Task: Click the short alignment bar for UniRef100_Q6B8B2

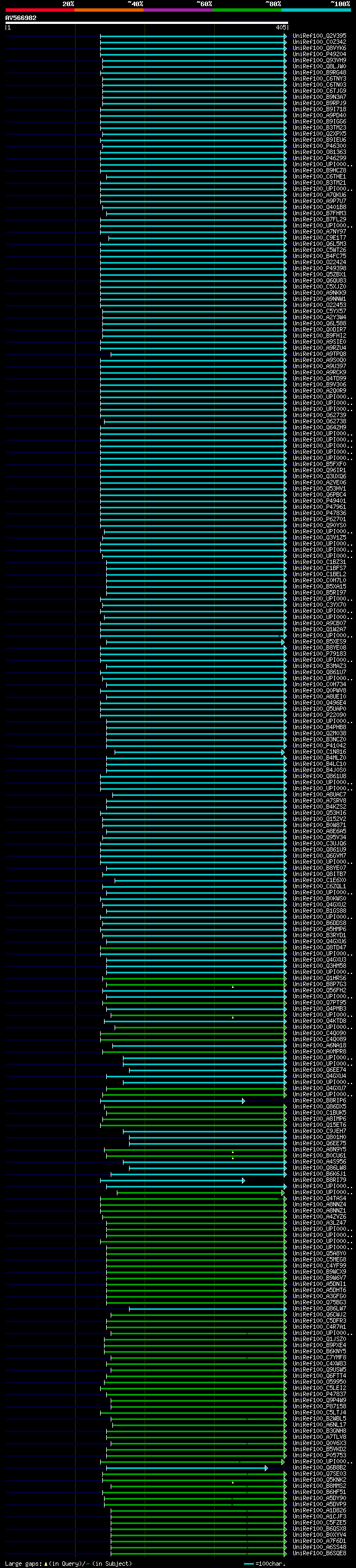Action: click(186, 1468)
